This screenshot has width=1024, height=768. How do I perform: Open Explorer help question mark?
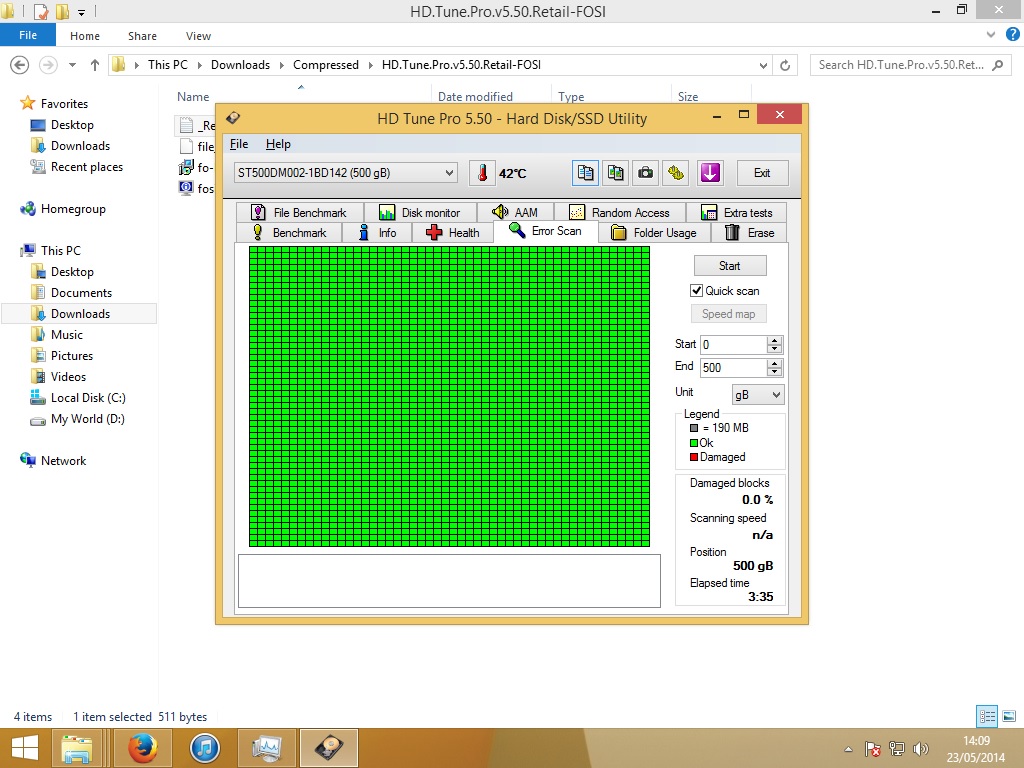[1013, 35]
